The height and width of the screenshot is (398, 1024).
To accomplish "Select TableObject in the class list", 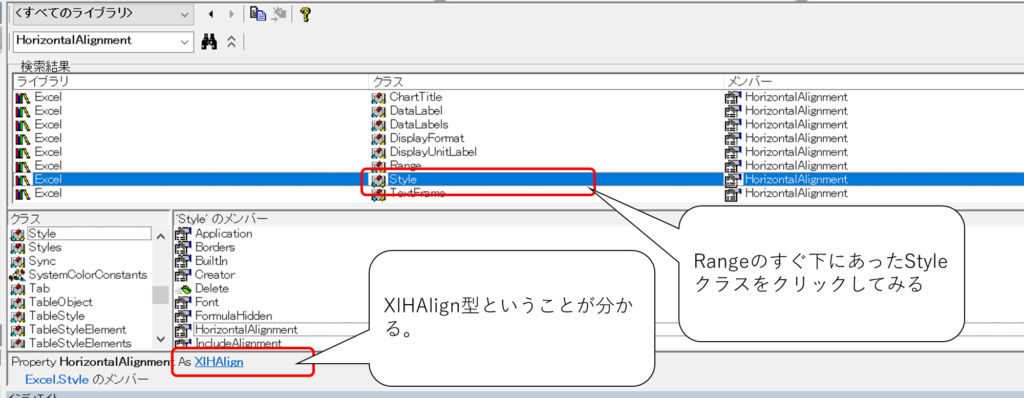I will (x=60, y=302).
